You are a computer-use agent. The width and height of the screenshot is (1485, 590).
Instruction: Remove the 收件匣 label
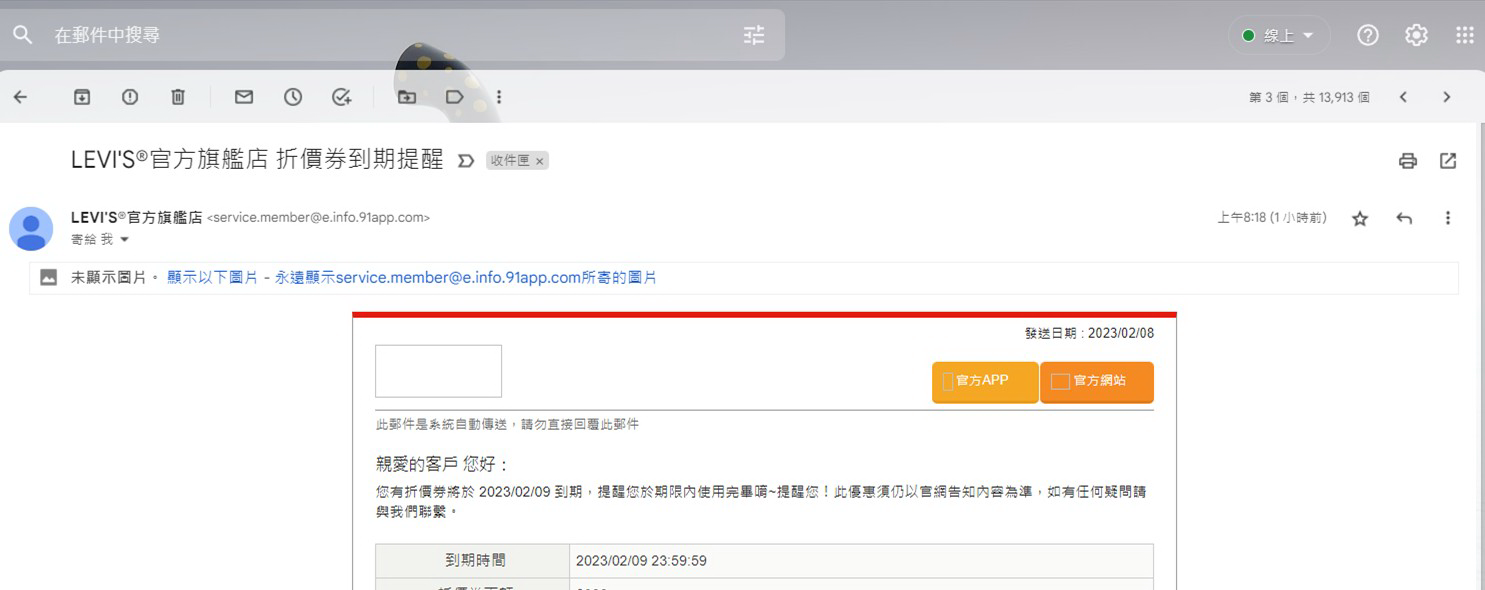(x=540, y=161)
